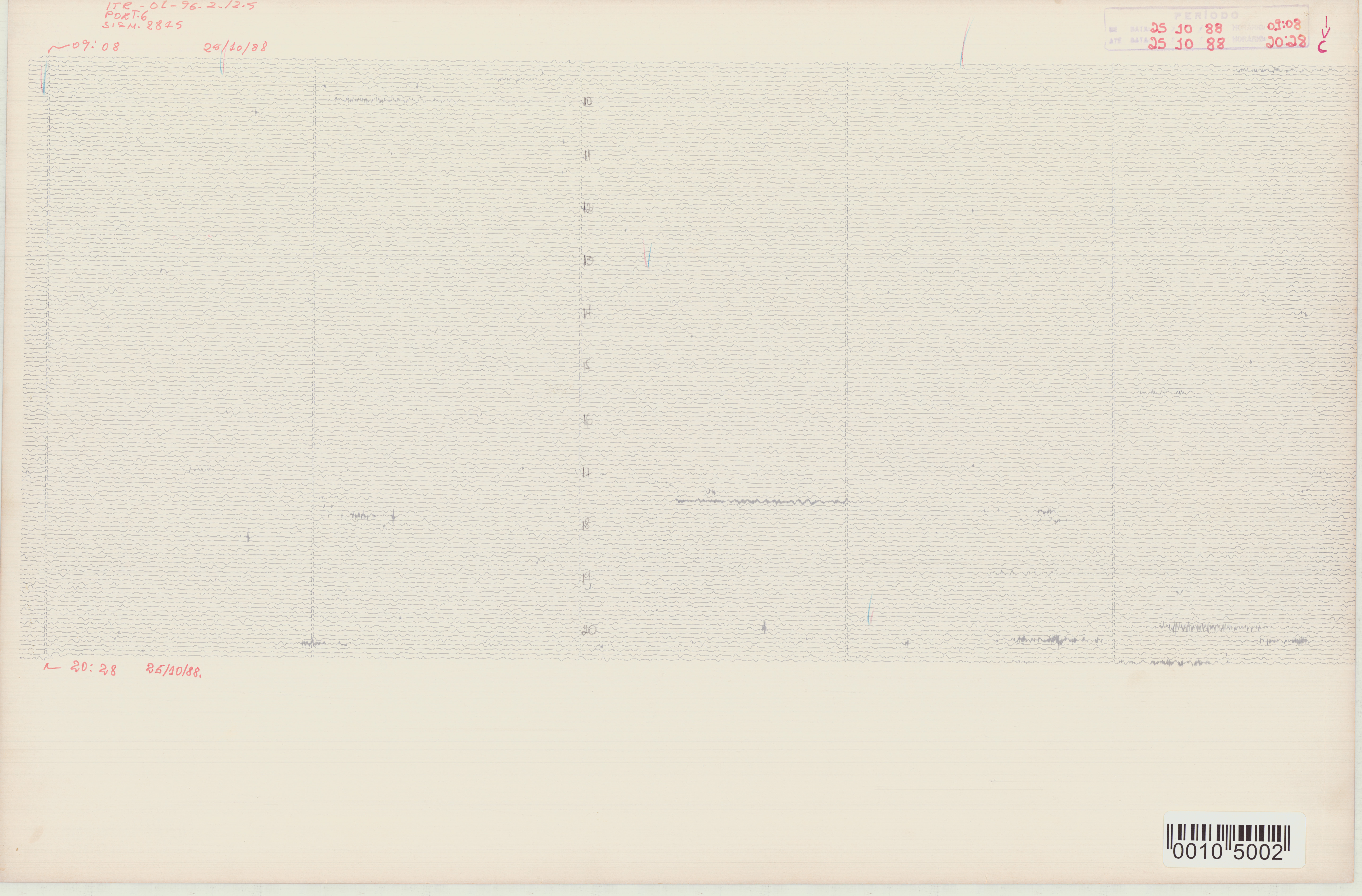Click the red '20:28' end time below the traces
1362x896 pixels.
94,668
